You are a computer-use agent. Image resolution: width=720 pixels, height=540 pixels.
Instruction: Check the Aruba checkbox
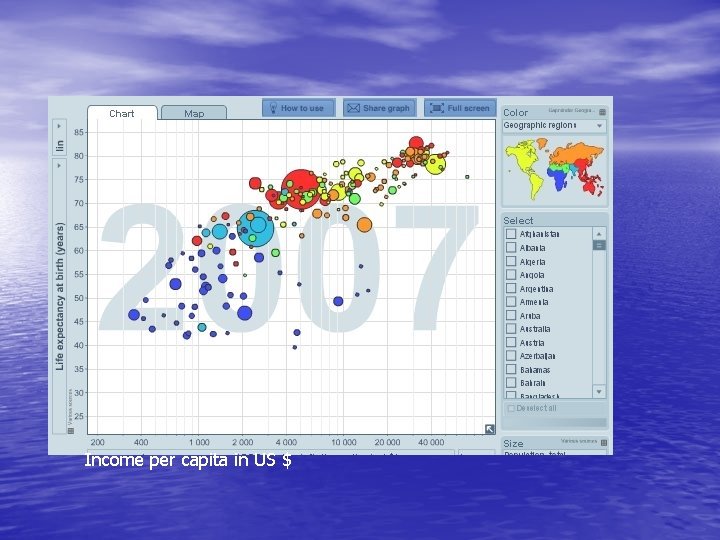(x=511, y=315)
